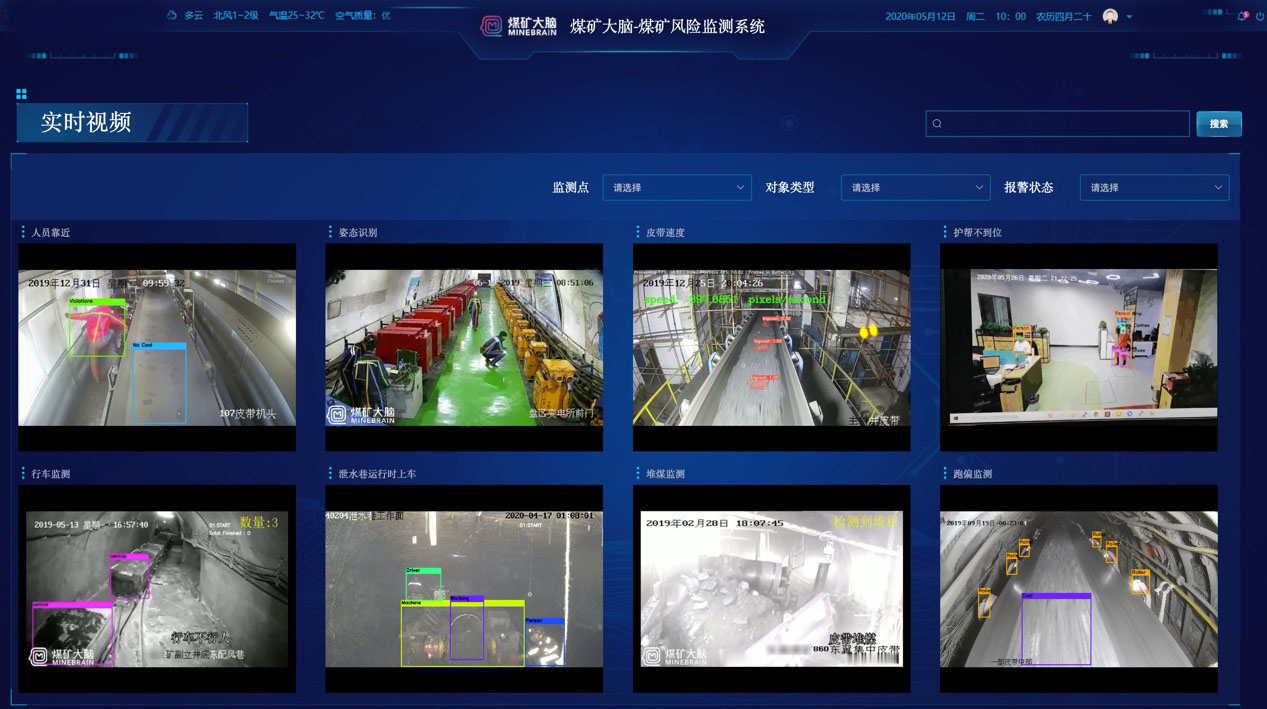Viewport: 1267px width, 709px height.
Task: Click the dots icon beside 皮带速度
Action: [638, 232]
